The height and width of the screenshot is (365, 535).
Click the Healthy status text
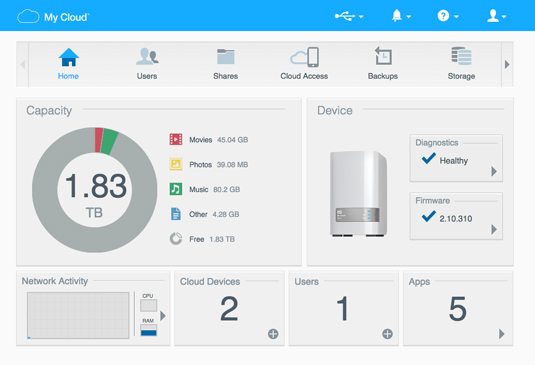coord(453,161)
